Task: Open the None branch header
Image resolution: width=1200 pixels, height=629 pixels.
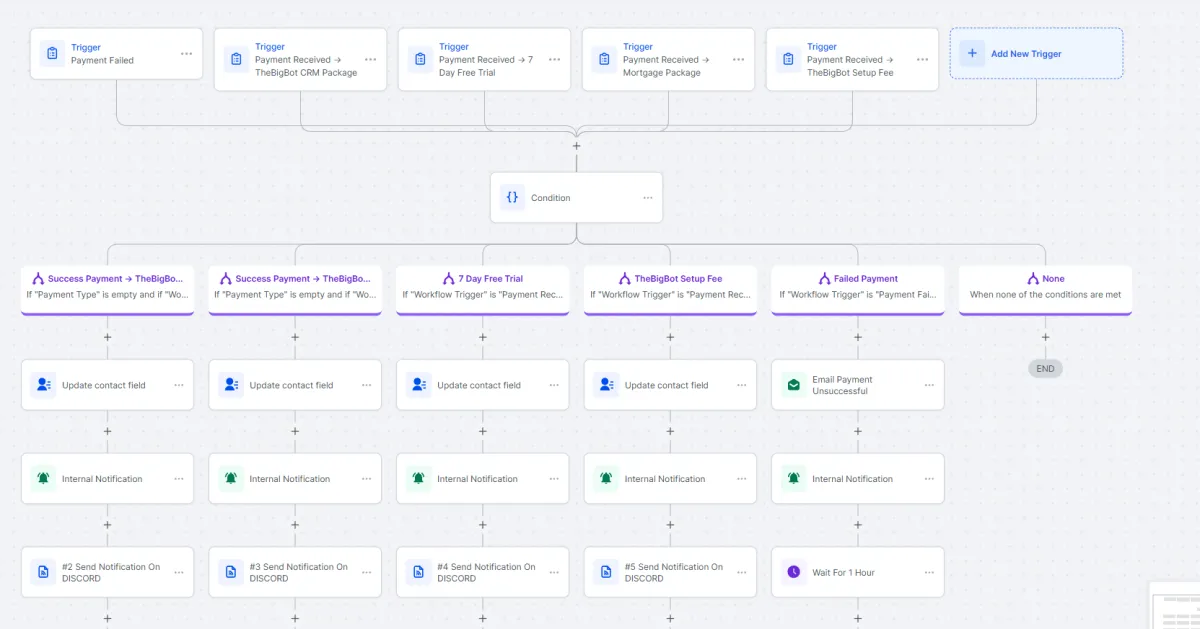Action: pos(1045,290)
